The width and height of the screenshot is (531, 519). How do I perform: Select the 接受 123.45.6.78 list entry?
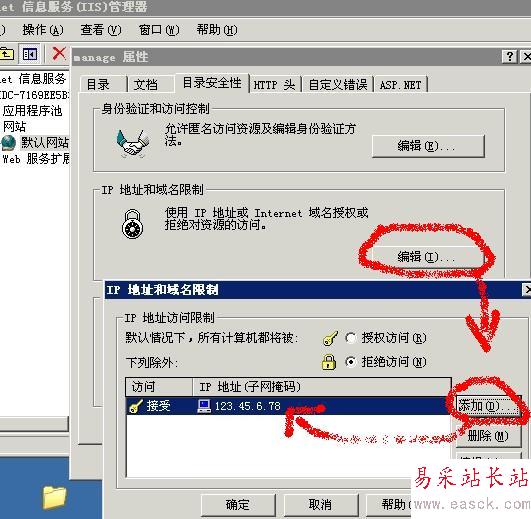tap(289, 406)
